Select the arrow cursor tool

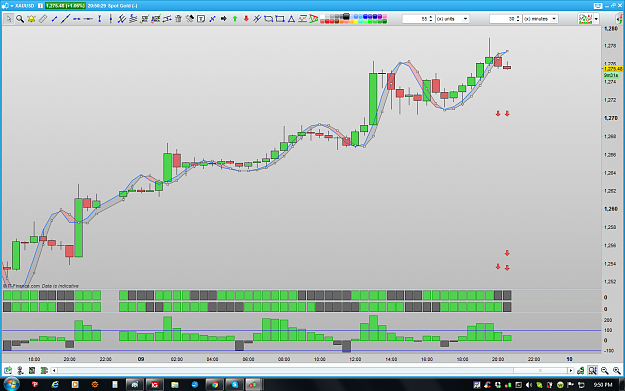point(8,19)
